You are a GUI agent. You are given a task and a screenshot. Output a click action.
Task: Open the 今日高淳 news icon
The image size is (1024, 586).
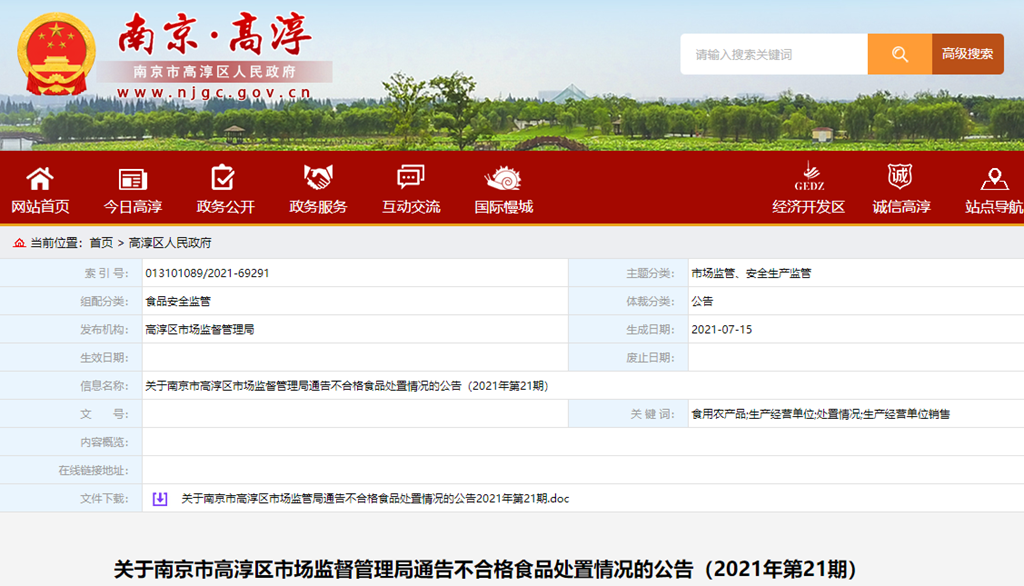point(133,179)
